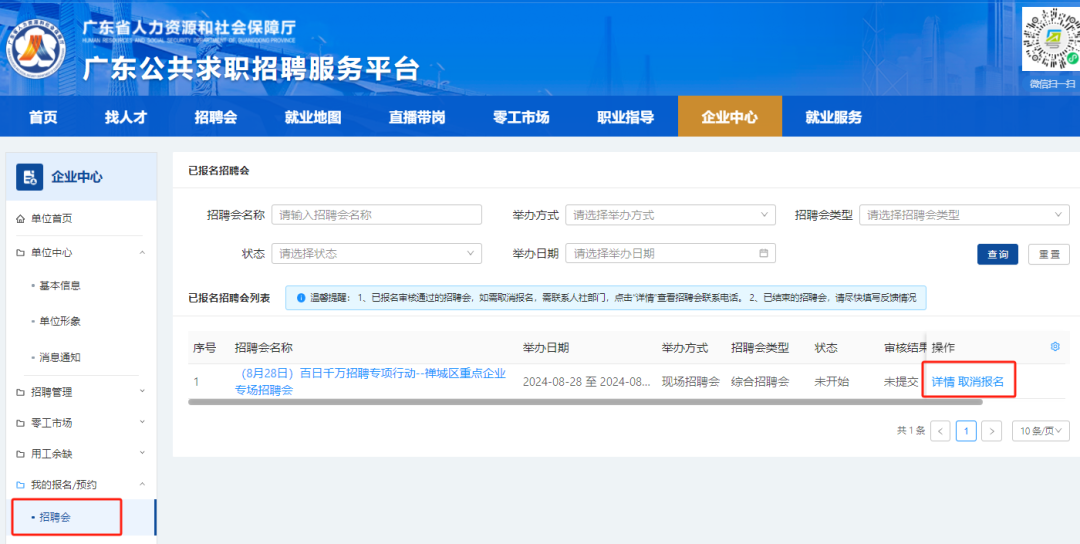Image resolution: width=1080 pixels, height=544 pixels.
Task: Open the 零工市场 top navigation tab
Action: (x=521, y=116)
